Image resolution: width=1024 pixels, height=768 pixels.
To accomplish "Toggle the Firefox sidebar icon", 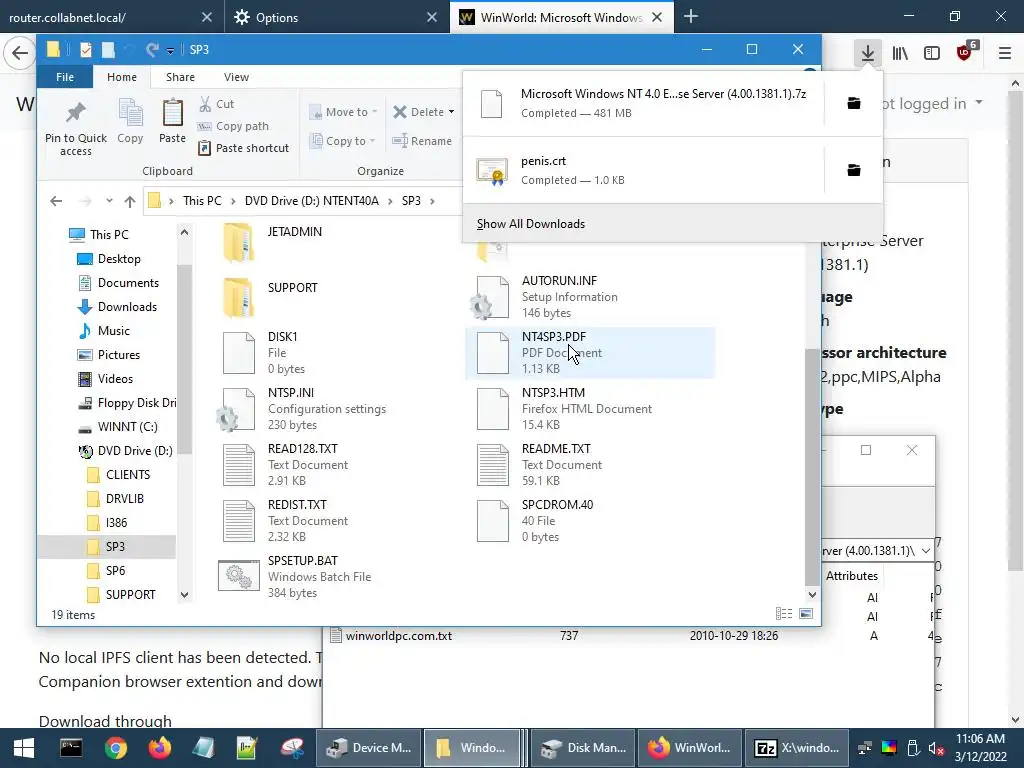I will tap(932, 53).
